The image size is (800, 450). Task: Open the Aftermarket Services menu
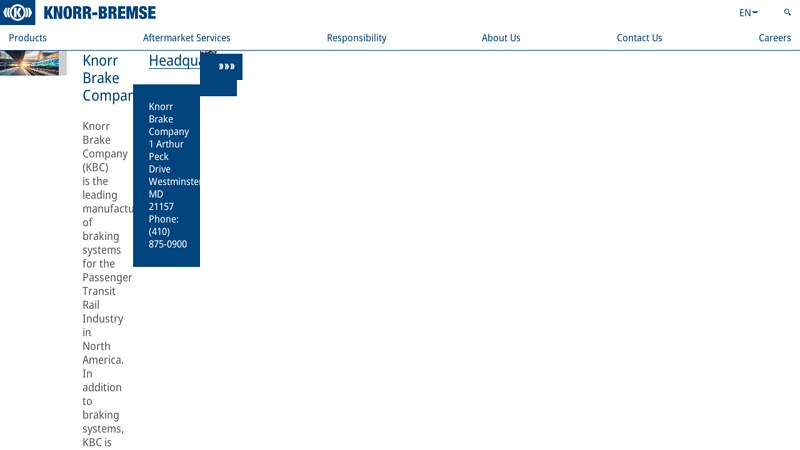click(186, 38)
